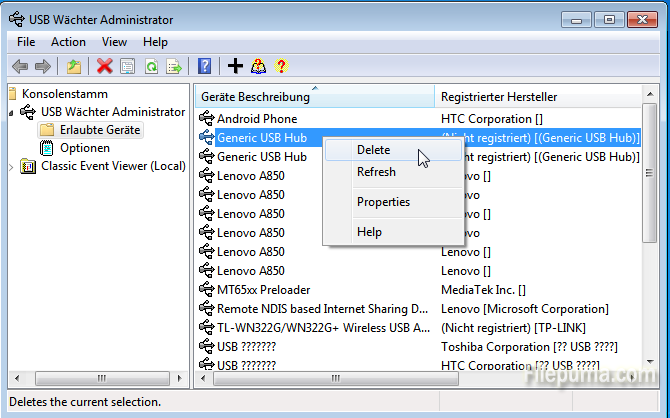The image size is (670, 418).
Task: Sort by Registrierter Hersteller column header
Action: 499,96
